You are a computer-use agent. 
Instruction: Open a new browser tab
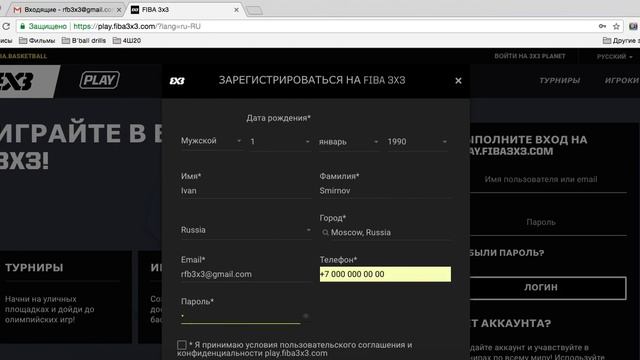255,10
